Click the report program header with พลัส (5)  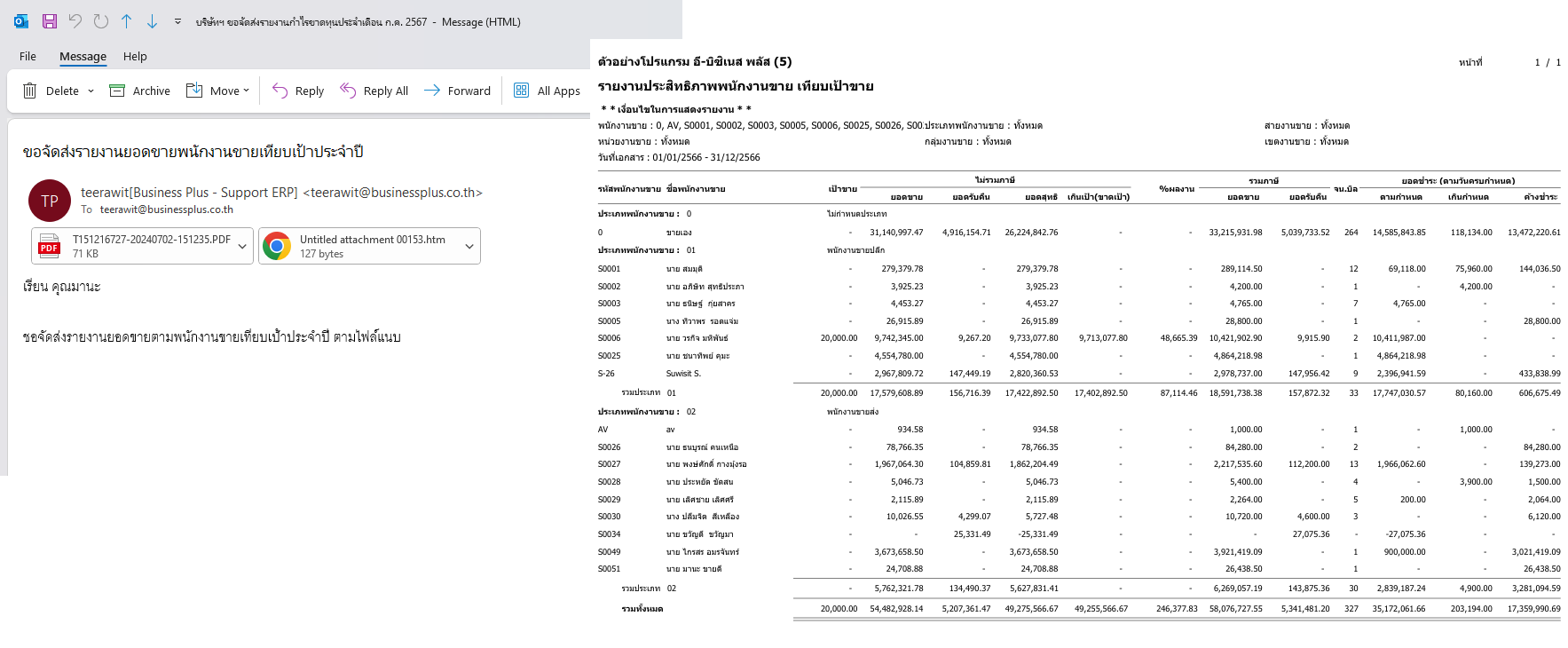695,61
